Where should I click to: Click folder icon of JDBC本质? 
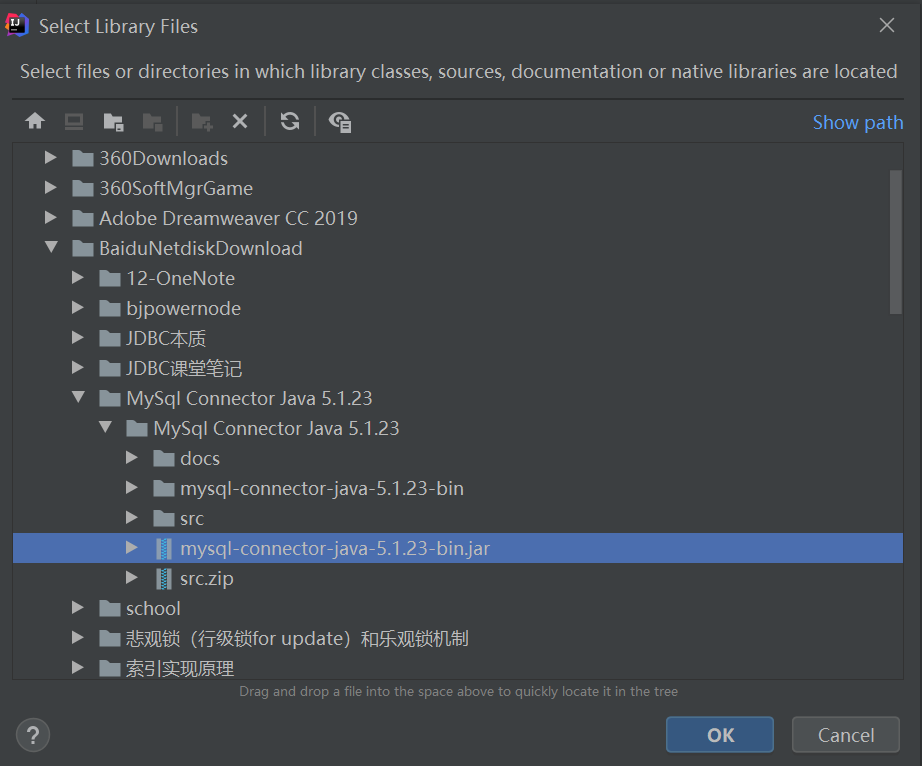109,338
